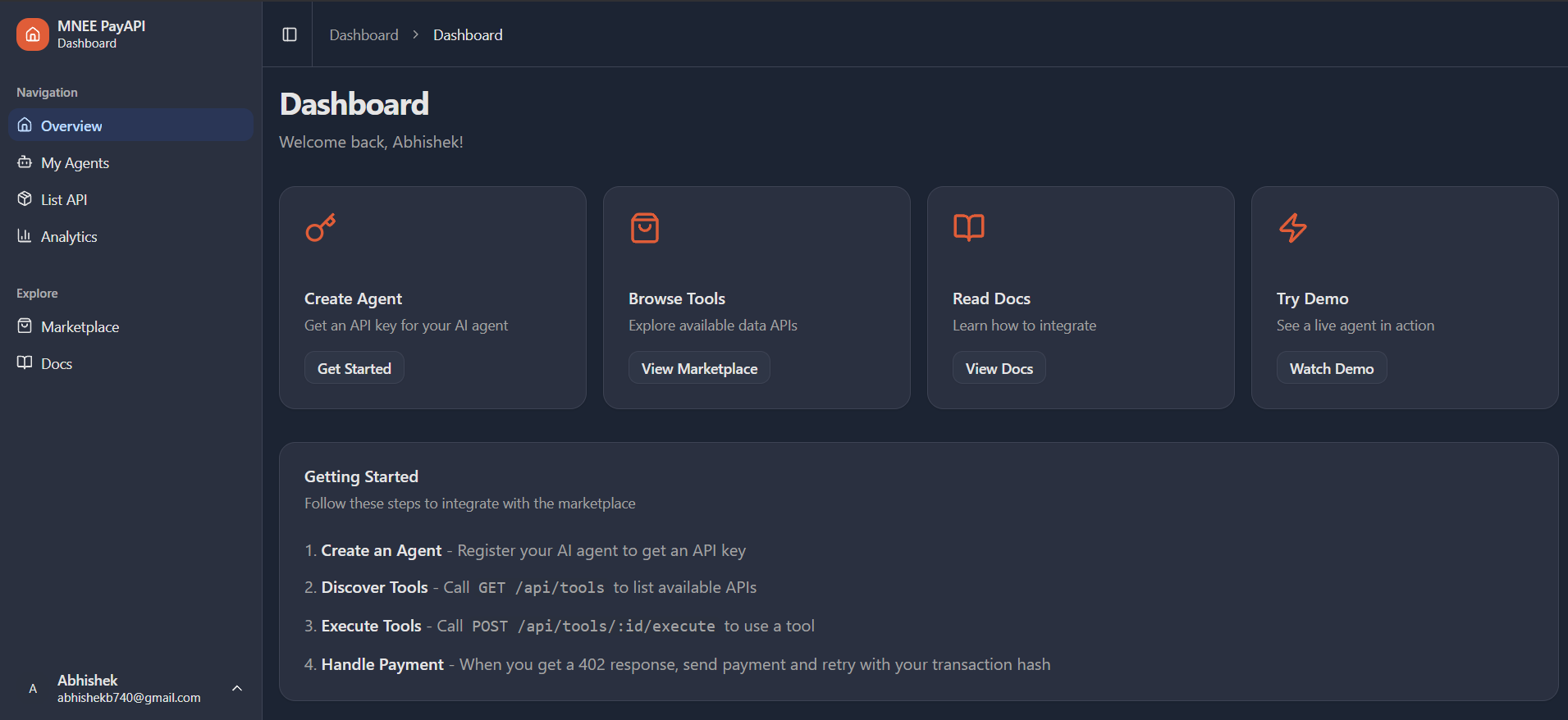Click the List API cube icon
Image resolution: width=1568 pixels, height=720 pixels.
25,198
